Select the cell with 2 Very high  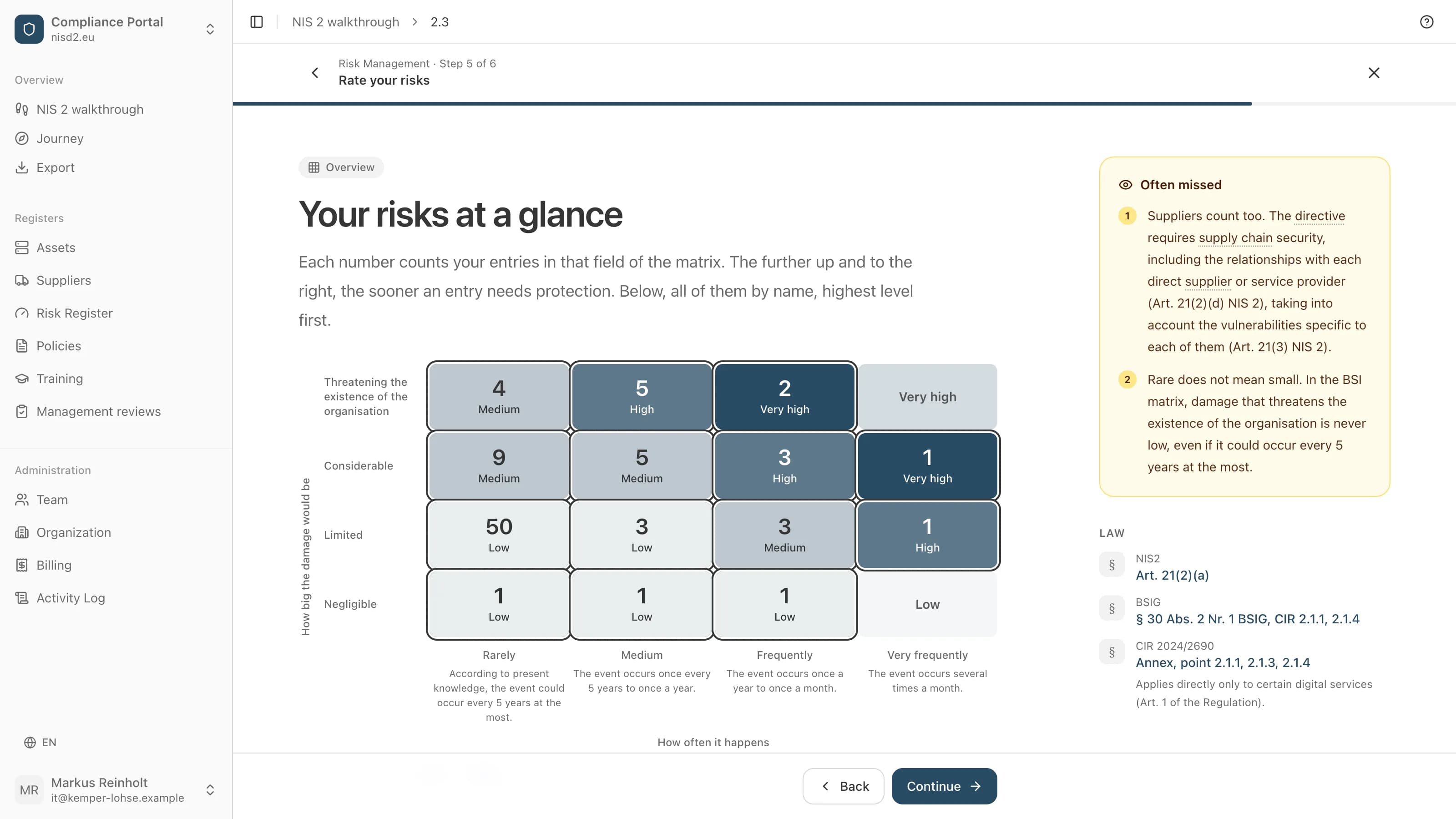(x=784, y=396)
